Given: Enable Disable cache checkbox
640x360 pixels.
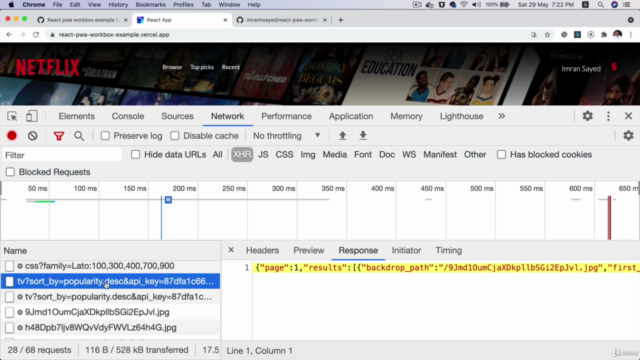Looking at the screenshot, I should (x=175, y=136).
